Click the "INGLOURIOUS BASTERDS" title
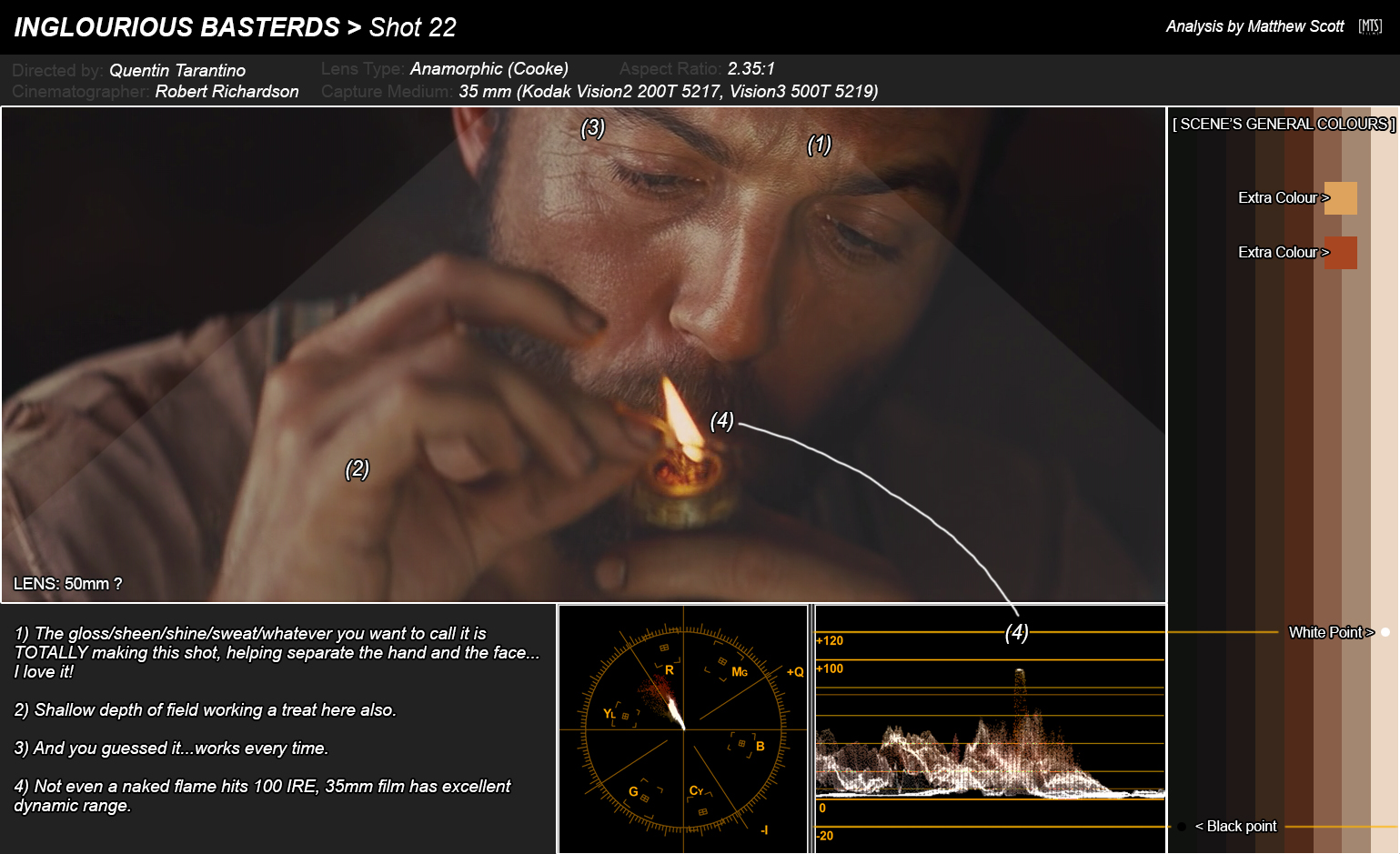The width and height of the screenshot is (1400, 854). [176, 27]
